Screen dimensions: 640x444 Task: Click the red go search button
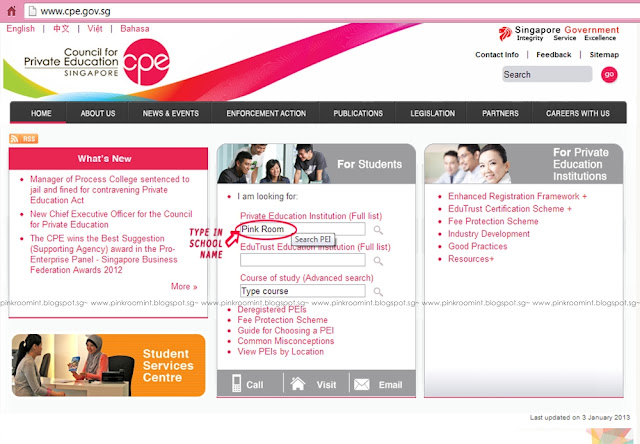coord(609,75)
